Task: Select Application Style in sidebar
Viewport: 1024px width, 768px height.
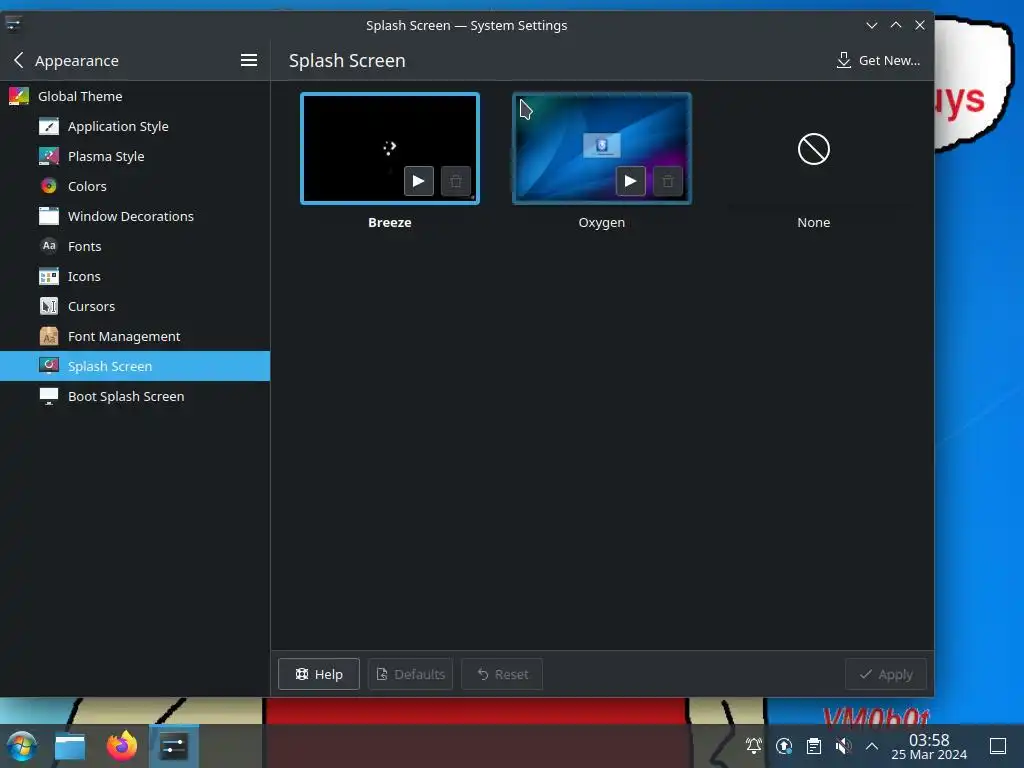Action: point(135,126)
